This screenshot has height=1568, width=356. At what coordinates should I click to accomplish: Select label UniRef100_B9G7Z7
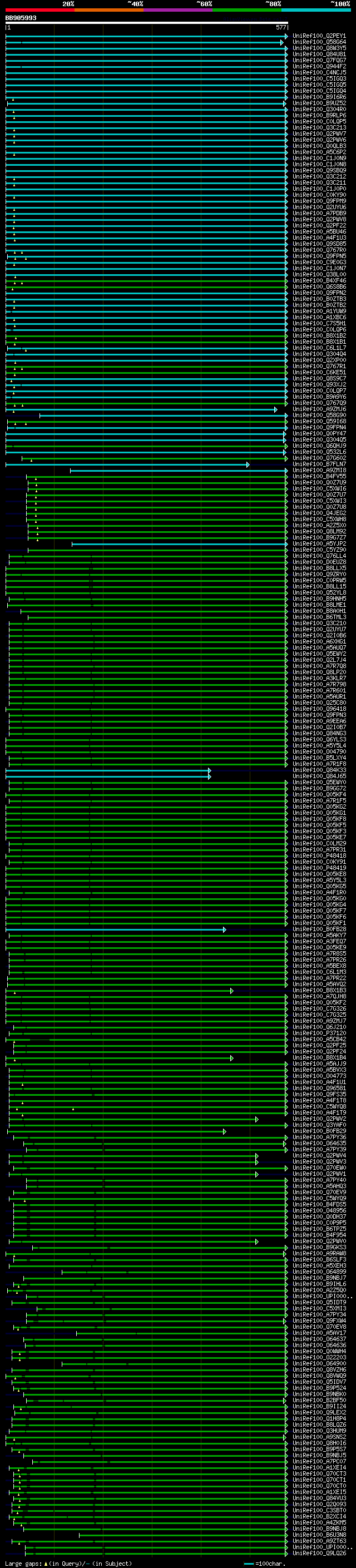pyautogui.click(x=319, y=537)
